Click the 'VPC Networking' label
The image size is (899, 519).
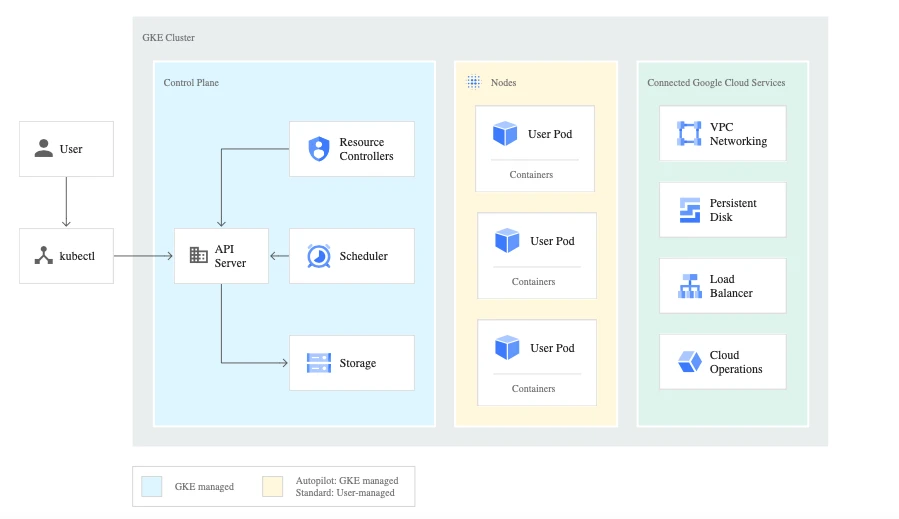[738, 134]
